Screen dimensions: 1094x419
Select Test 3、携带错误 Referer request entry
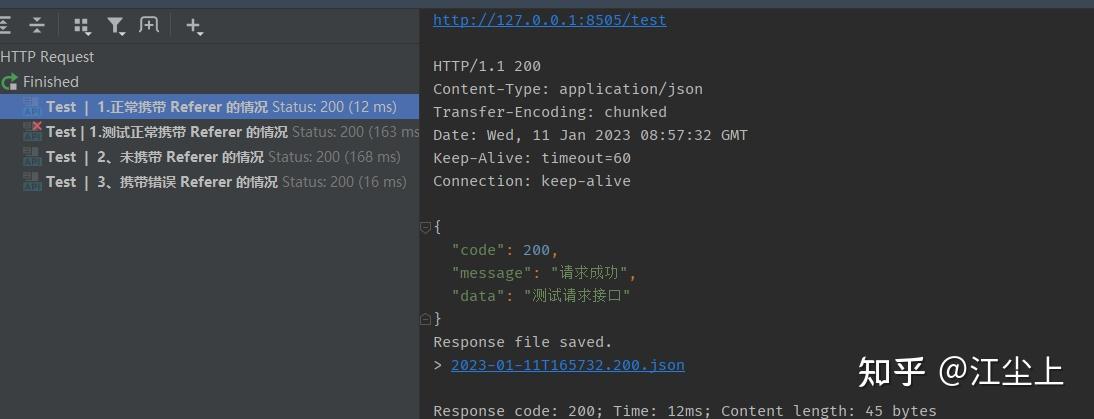point(209,182)
